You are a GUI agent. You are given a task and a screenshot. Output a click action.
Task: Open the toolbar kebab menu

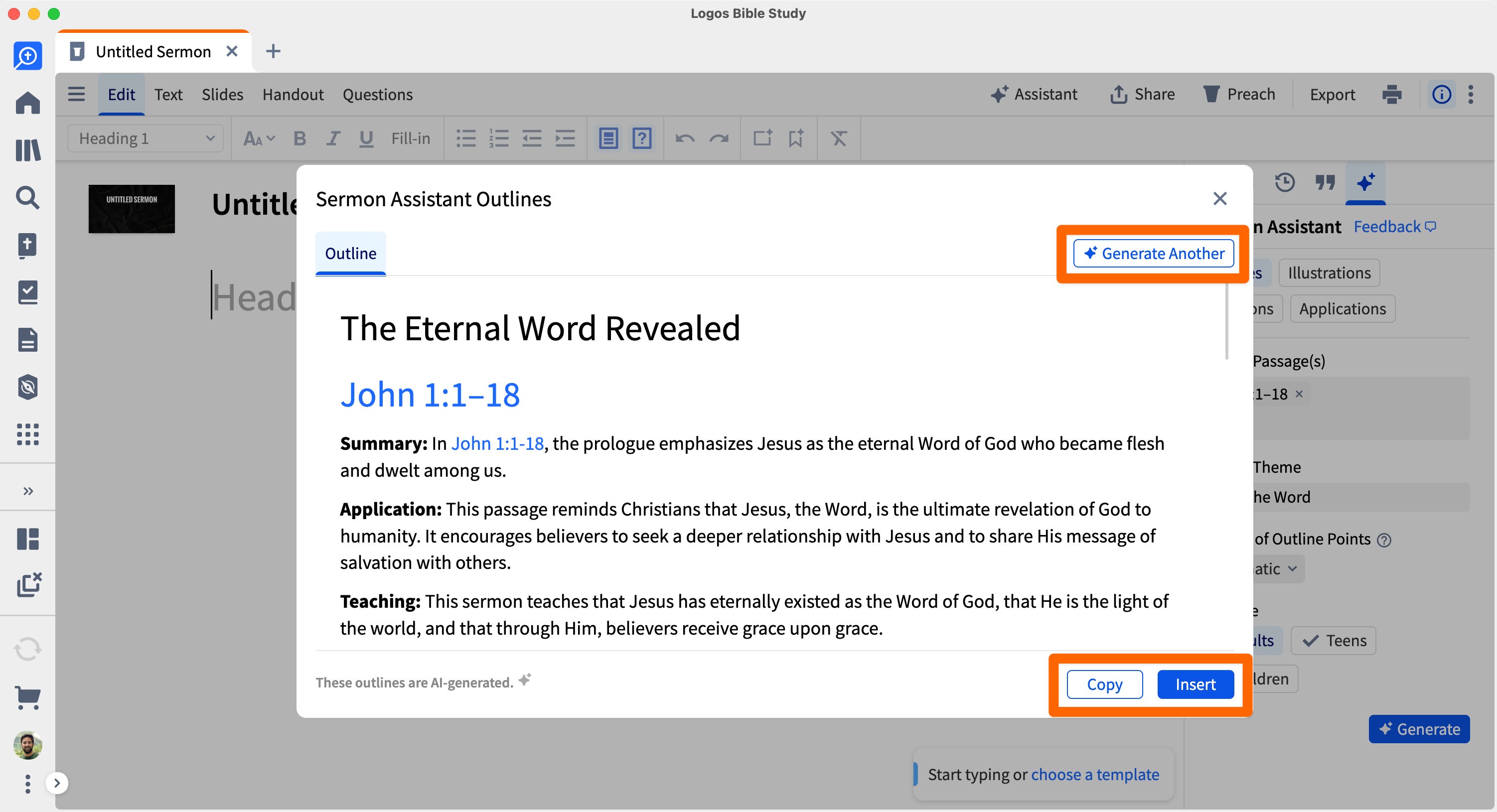click(1471, 94)
